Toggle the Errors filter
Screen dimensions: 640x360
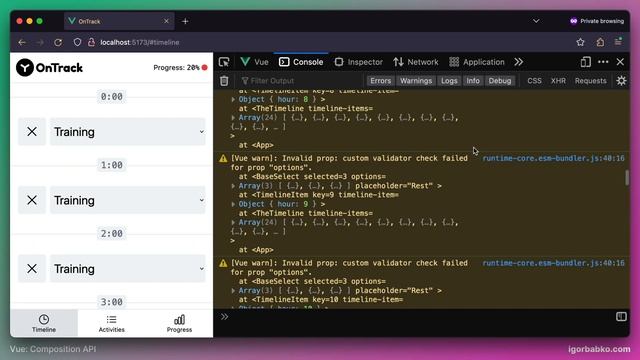380,81
